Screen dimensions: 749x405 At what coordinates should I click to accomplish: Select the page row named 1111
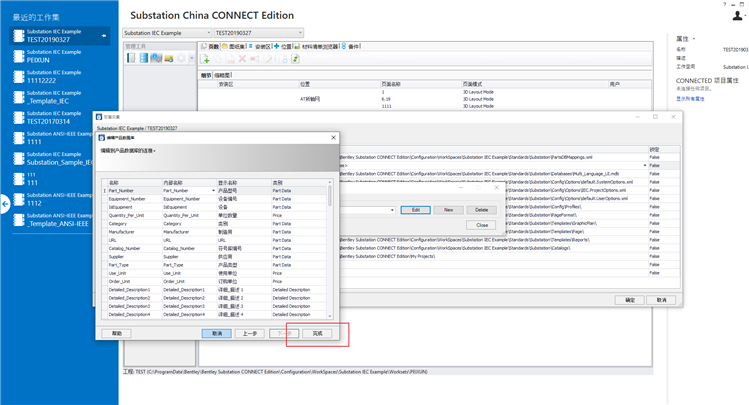(x=424, y=106)
